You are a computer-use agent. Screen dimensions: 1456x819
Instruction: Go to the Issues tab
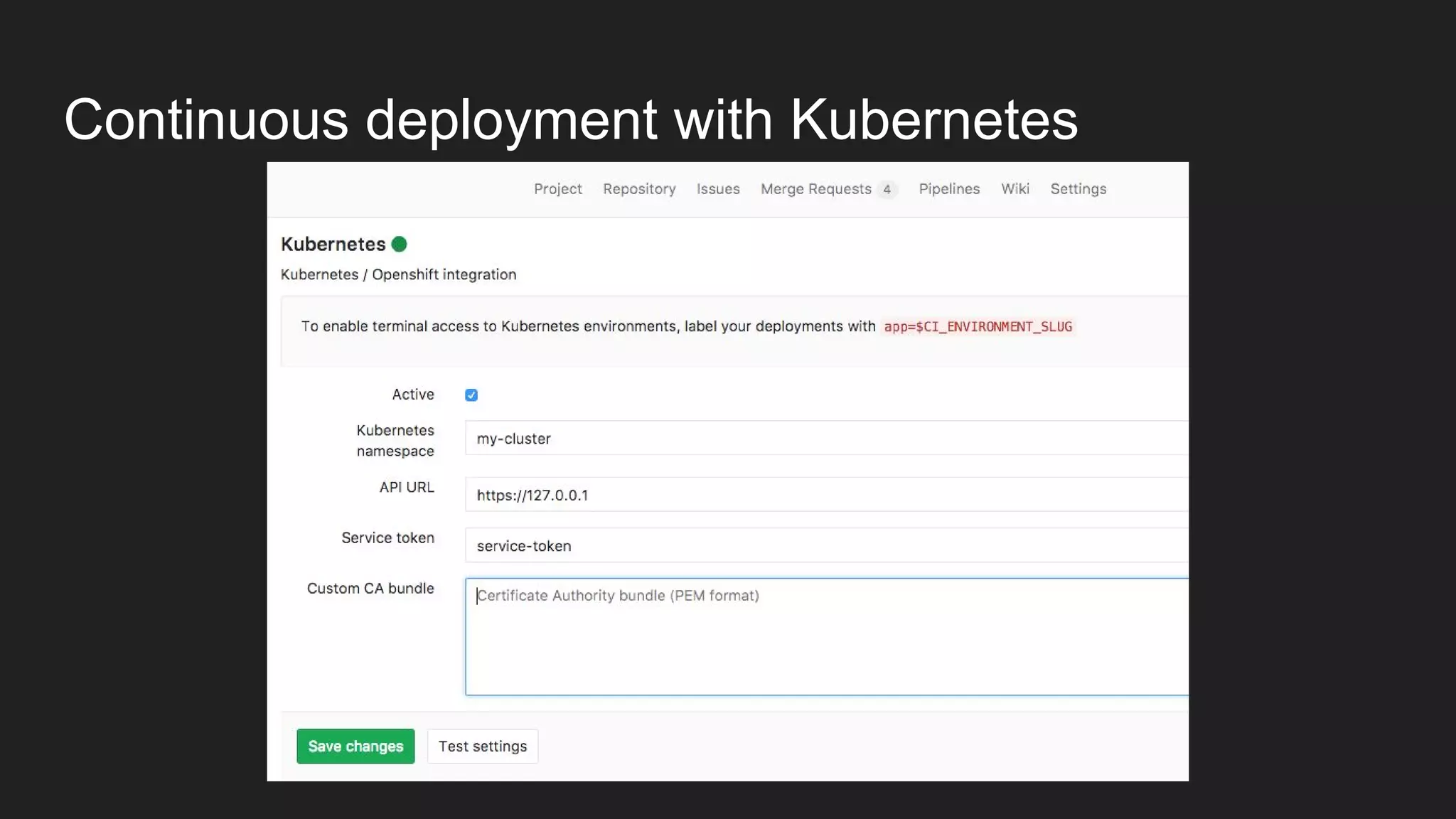718,189
